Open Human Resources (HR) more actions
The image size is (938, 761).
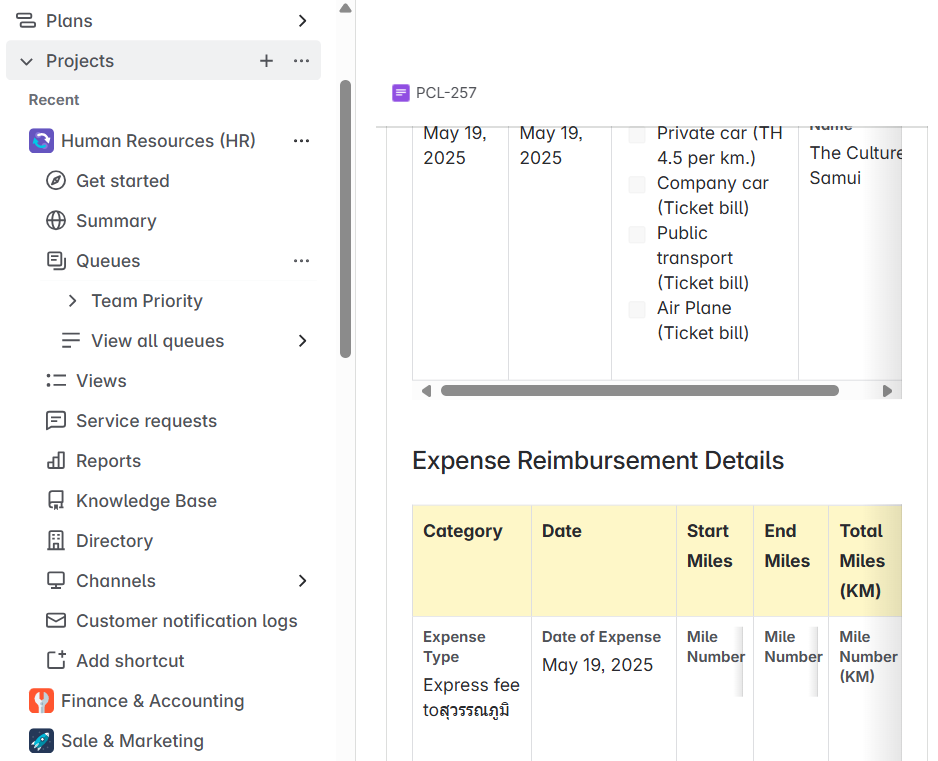coord(302,141)
